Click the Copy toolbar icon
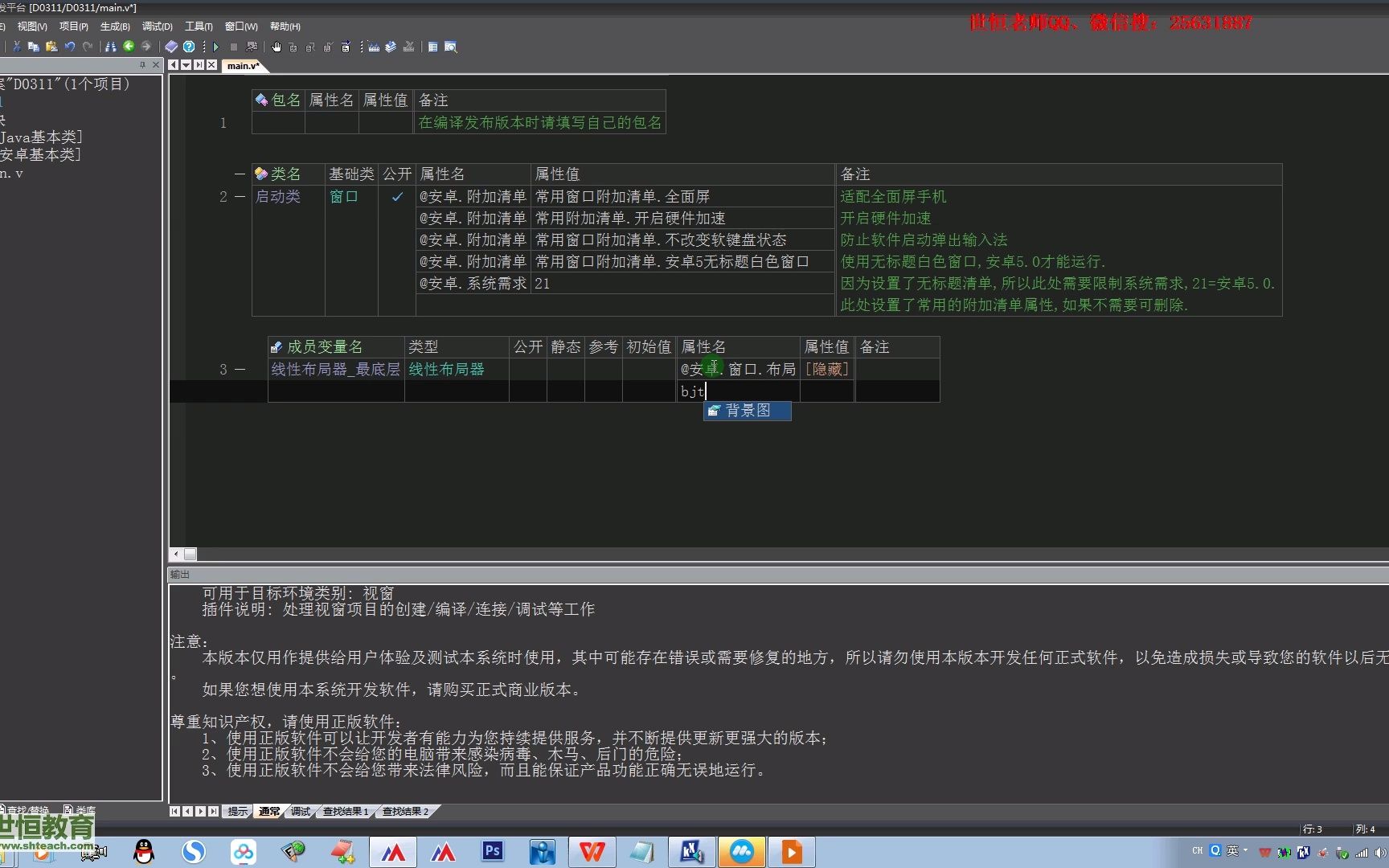This screenshot has height=868, width=1389. coord(34,47)
